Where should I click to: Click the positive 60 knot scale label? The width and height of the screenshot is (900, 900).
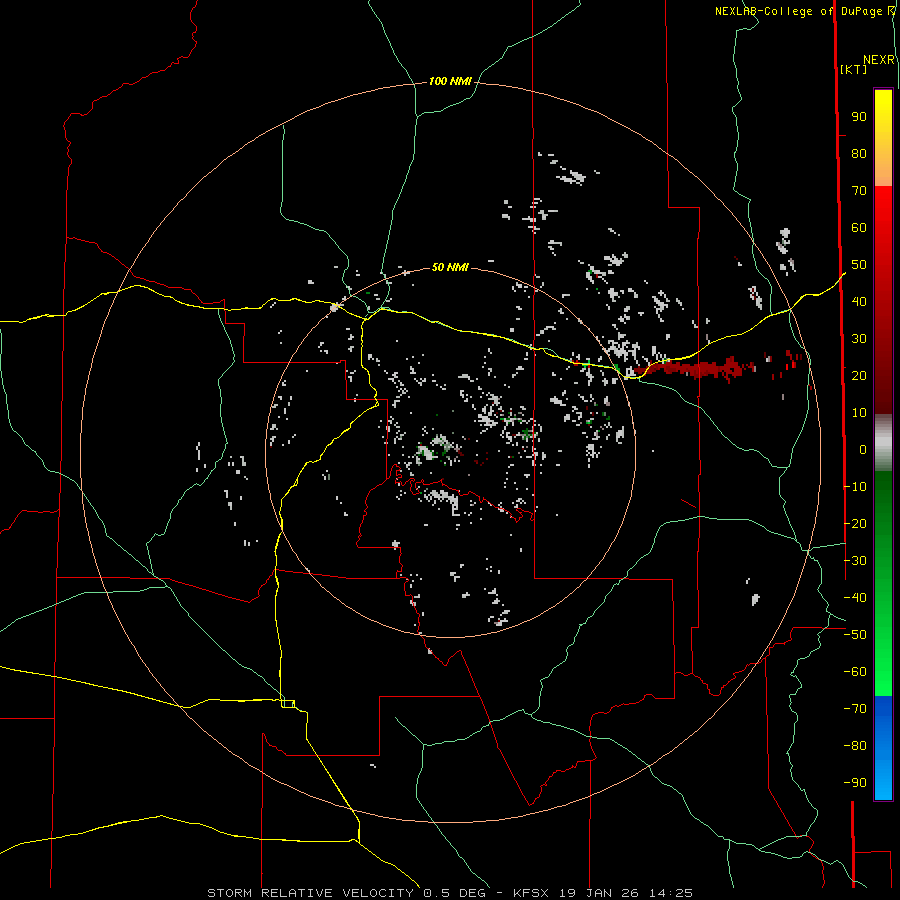tap(859, 228)
